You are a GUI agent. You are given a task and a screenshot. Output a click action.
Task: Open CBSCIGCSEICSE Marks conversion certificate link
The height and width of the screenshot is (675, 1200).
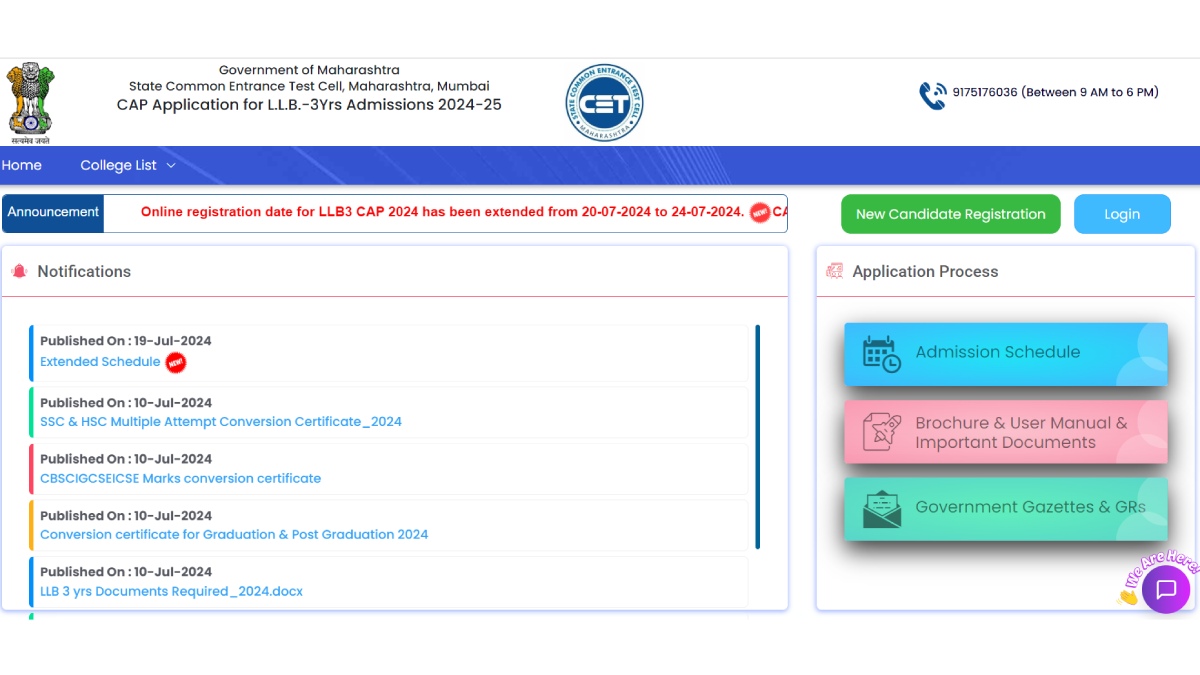(x=180, y=479)
